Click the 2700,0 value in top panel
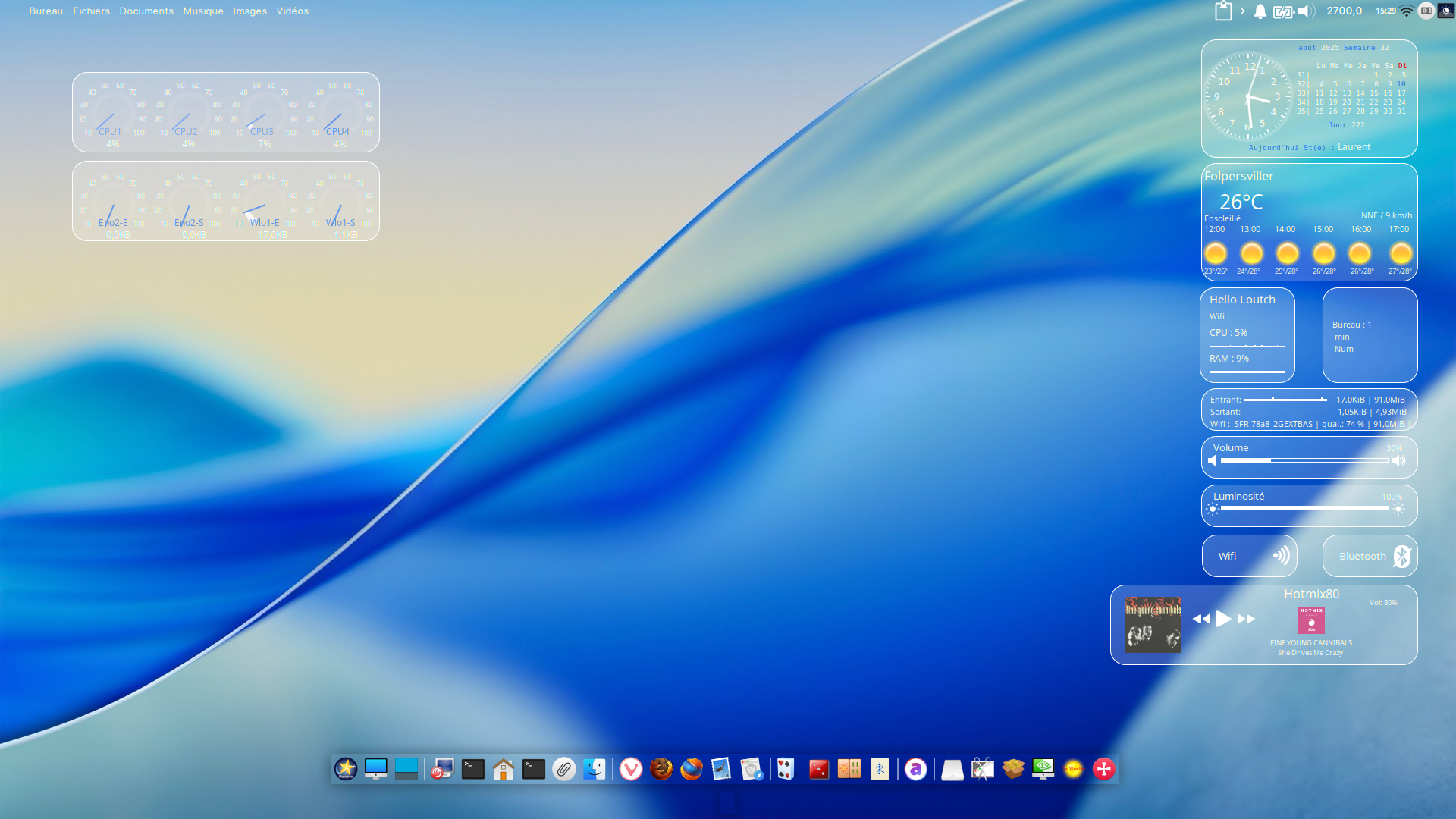Image resolution: width=1456 pixels, height=819 pixels. [1345, 11]
